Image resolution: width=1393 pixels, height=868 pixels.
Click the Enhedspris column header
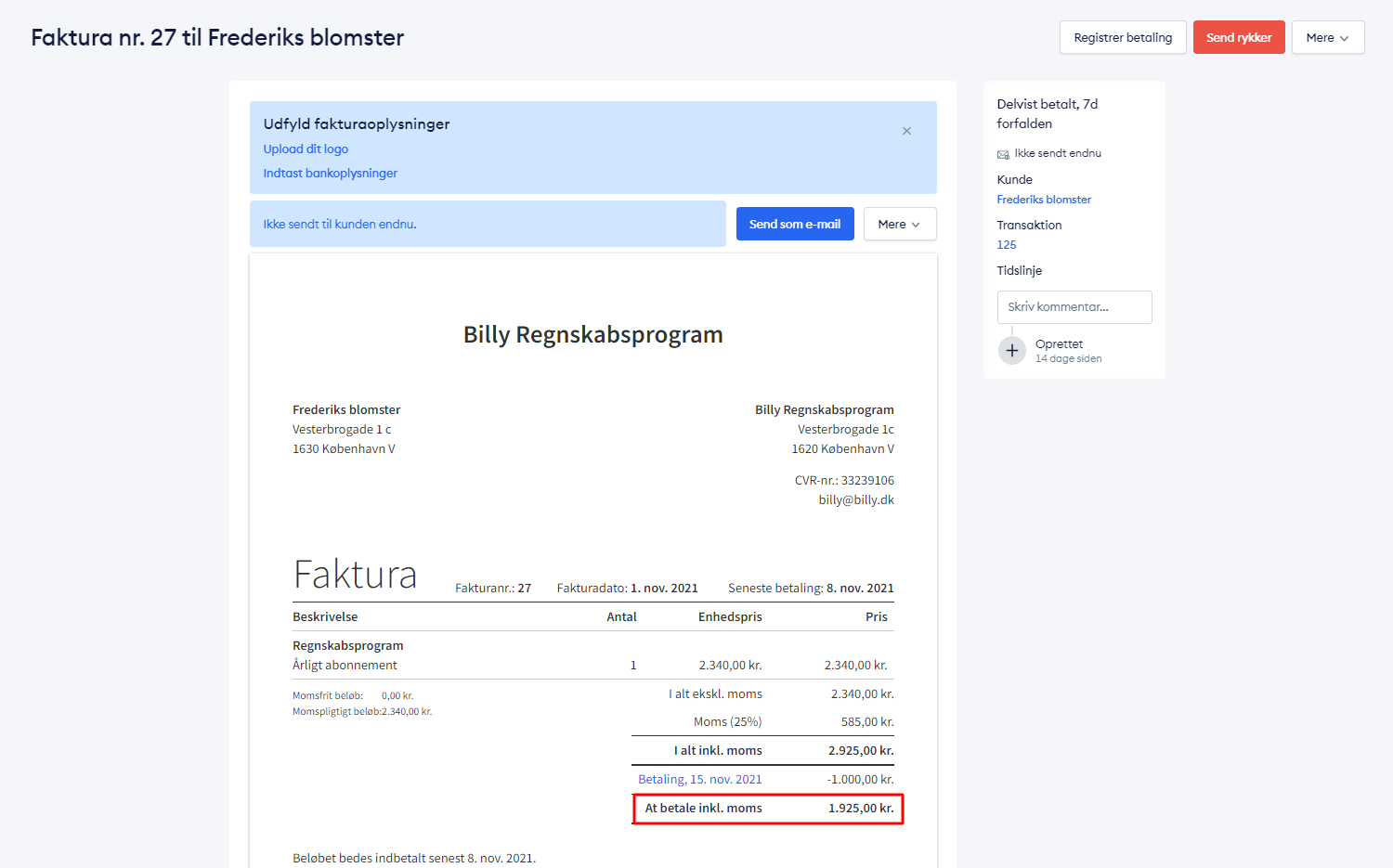730,616
